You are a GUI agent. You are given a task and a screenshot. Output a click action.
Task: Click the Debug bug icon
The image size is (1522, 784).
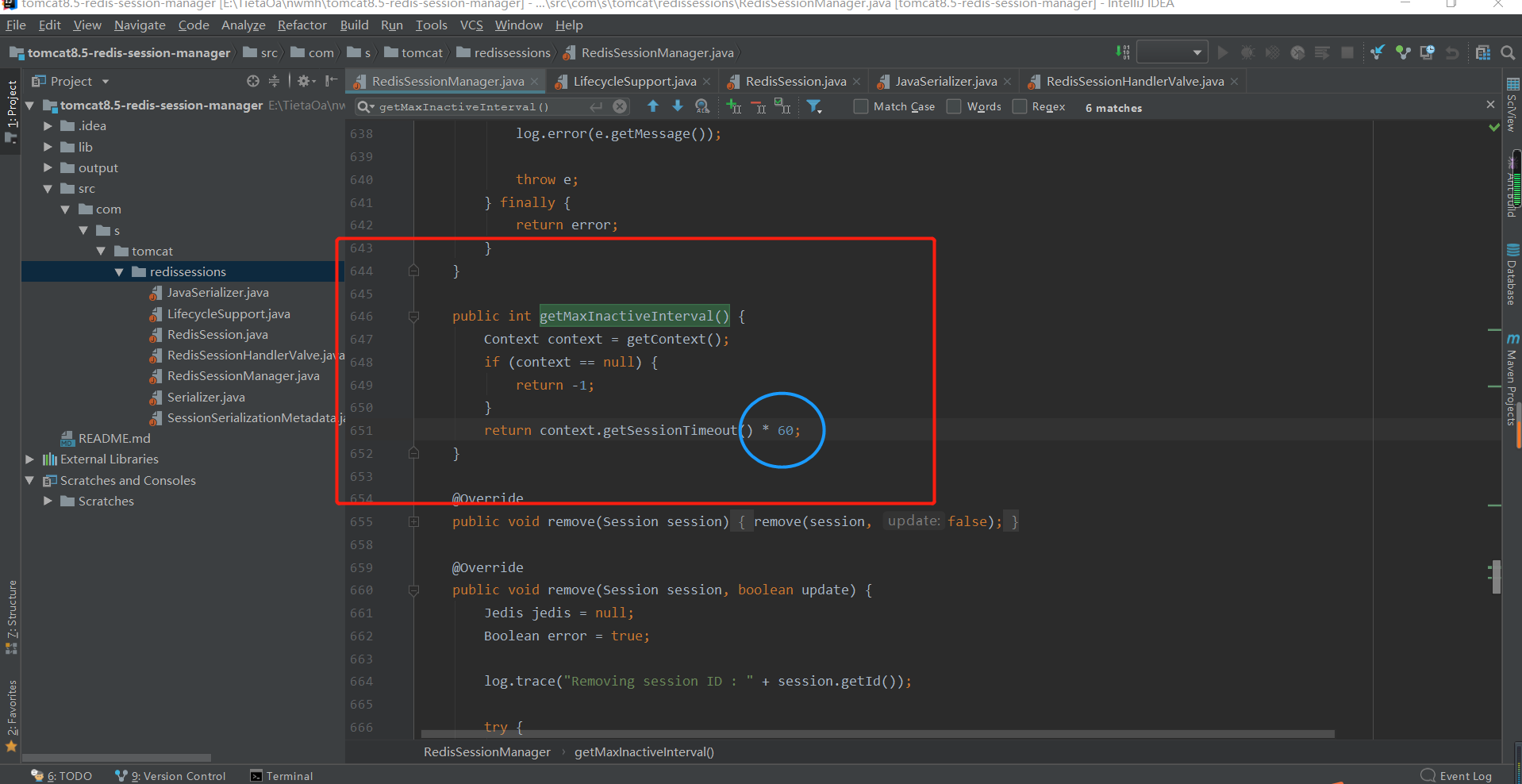tap(1247, 52)
